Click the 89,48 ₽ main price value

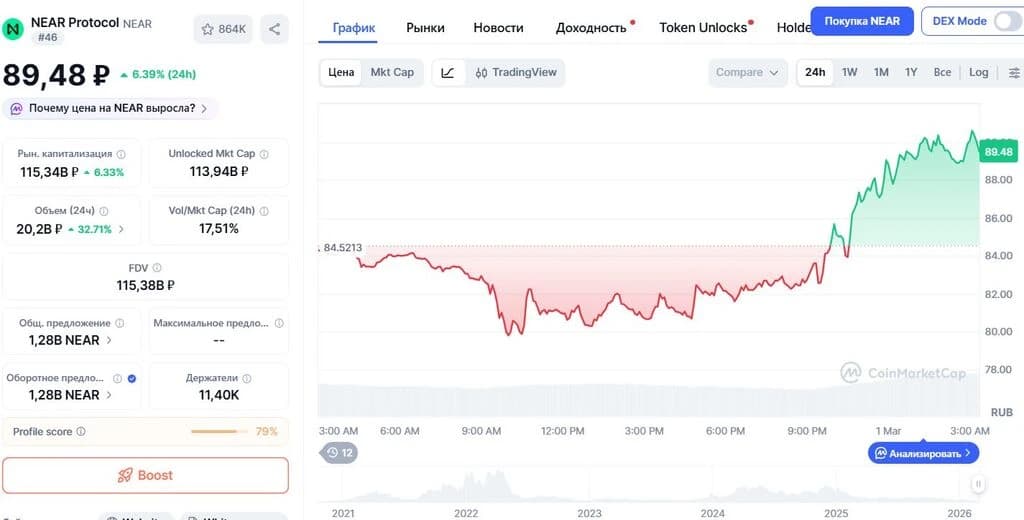click(56, 74)
